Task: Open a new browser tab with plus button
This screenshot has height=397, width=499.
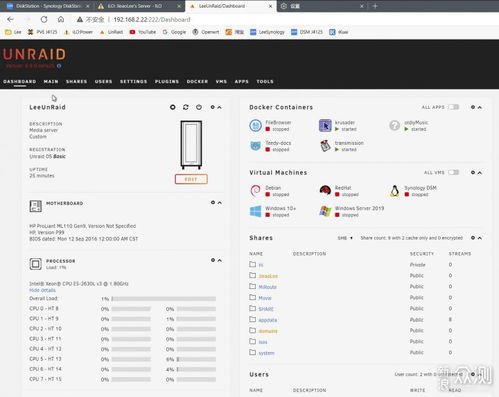Action: point(375,6)
